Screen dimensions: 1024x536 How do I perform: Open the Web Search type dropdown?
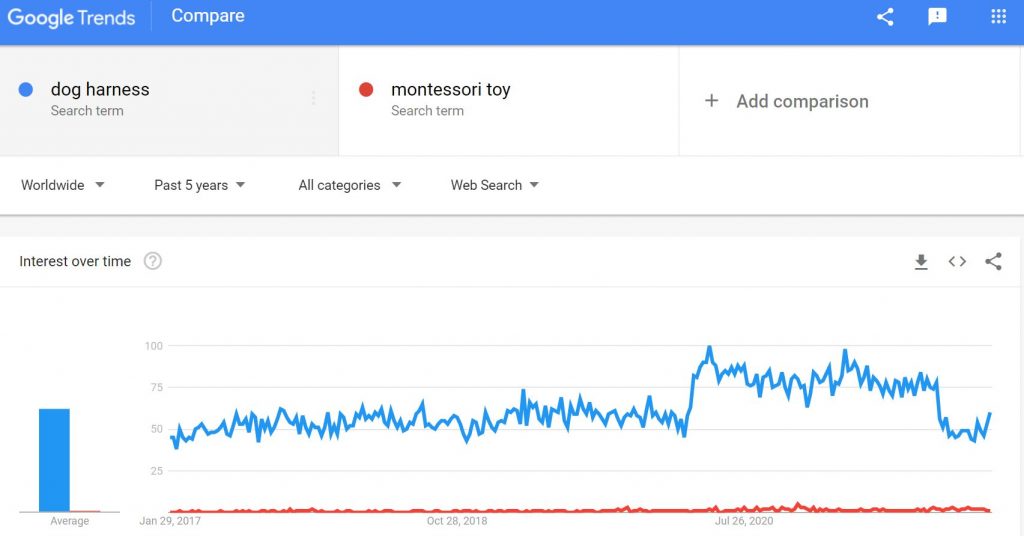coord(494,185)
